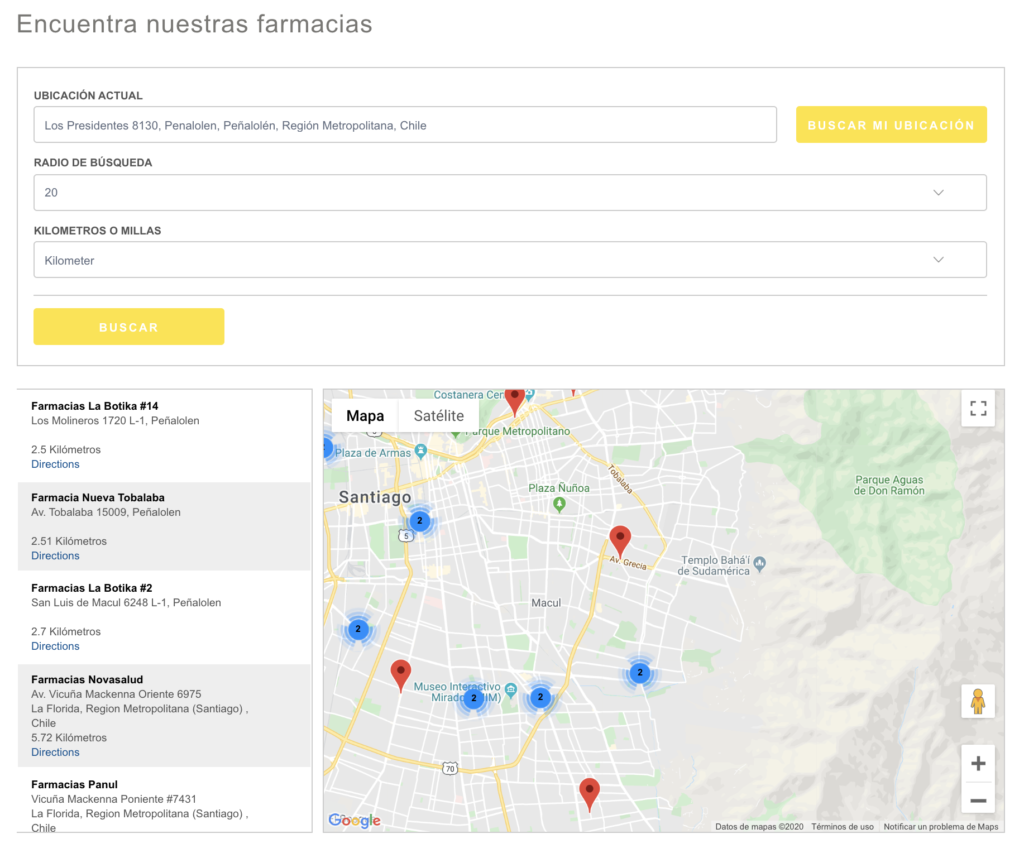Switch map to Satélite view

438,416
